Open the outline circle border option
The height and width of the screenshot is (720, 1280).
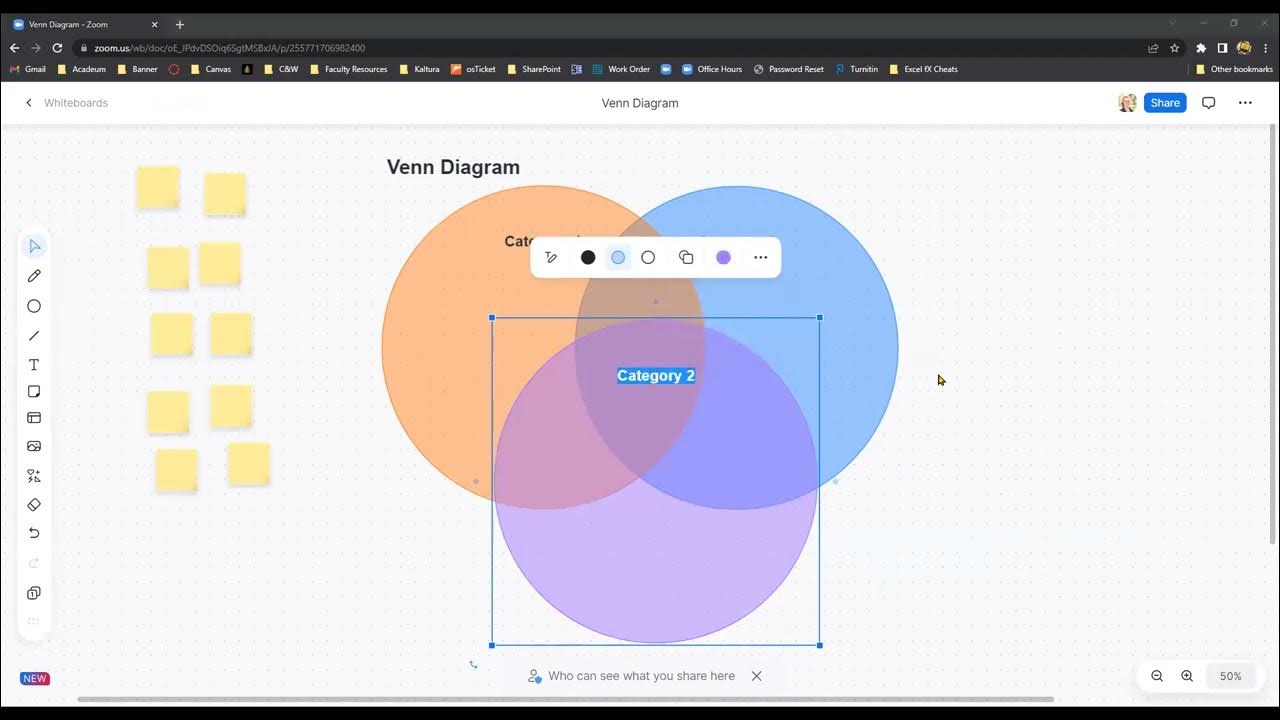coord(648,257)
